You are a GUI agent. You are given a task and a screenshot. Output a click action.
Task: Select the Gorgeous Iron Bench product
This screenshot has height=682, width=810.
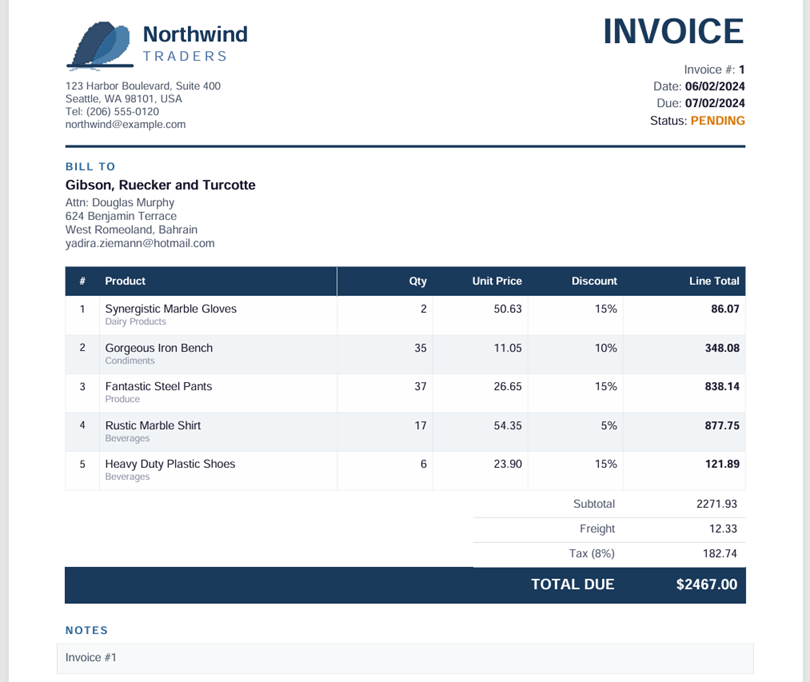tap(159, 348)
